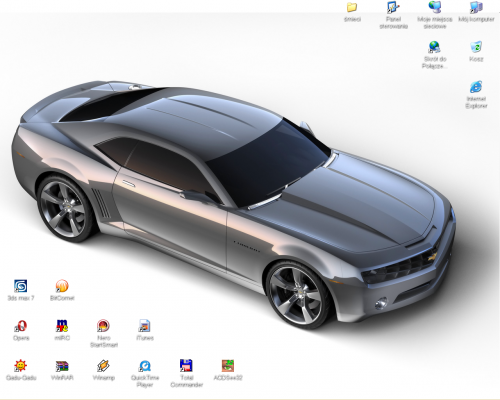Open Mój komputer desktop icon
The image size is (500, 400).
pos(476,7)
